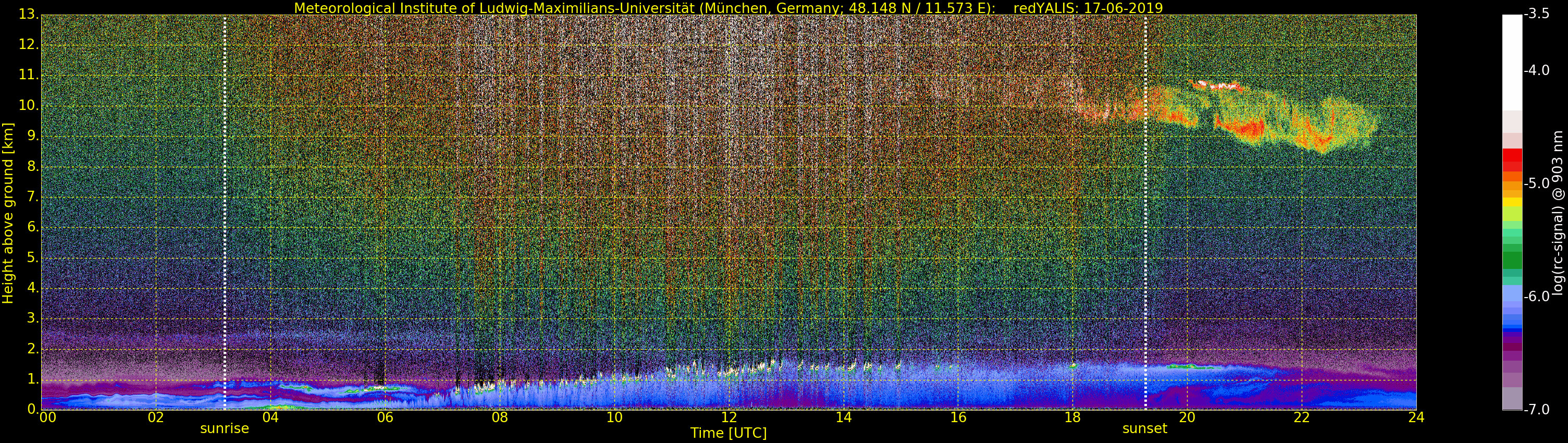Click the height tick label '2.'
Screen dimensions: 1568x443
(33, 349)
